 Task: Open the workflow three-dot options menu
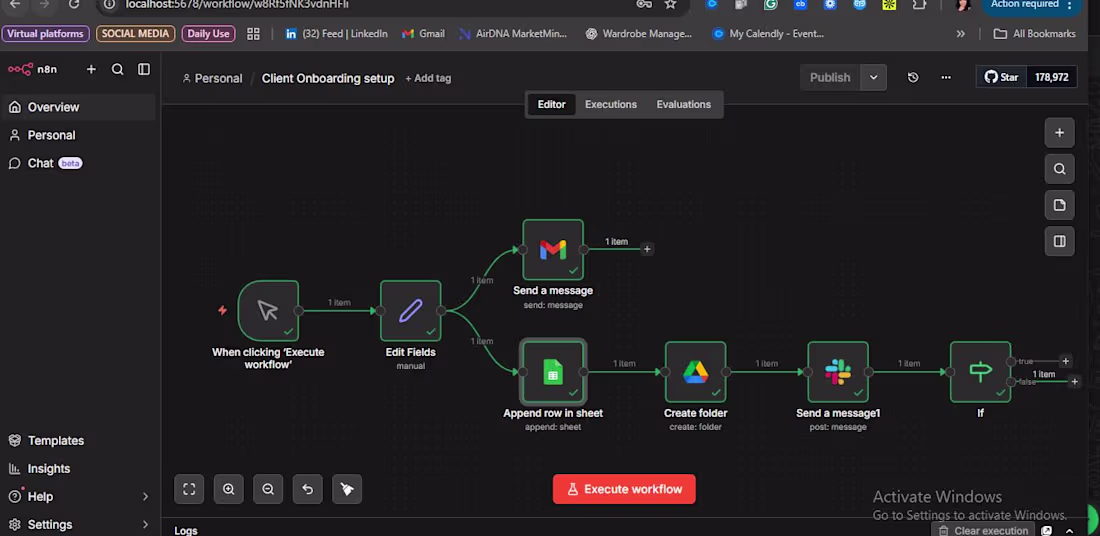pos(946,77)
